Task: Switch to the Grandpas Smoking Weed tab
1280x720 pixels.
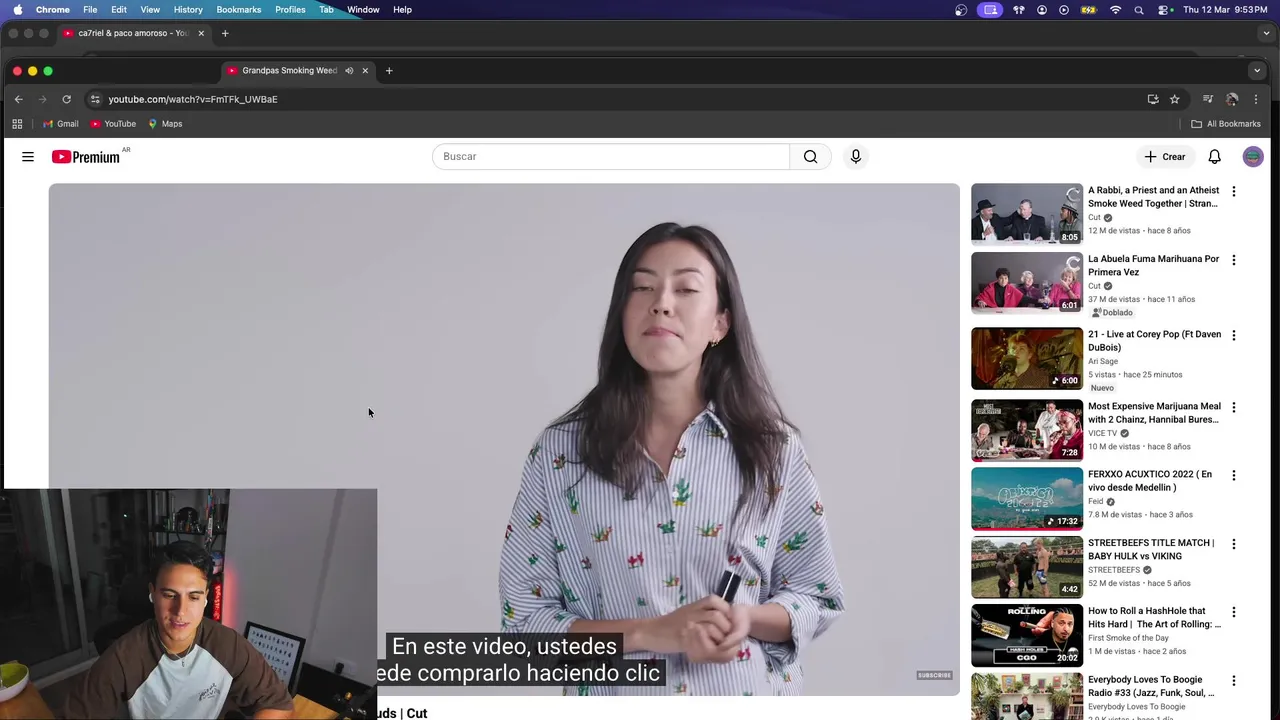Action: point(289,71)
